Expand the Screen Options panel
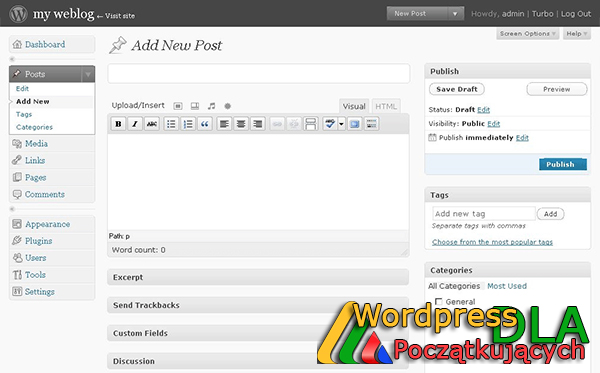Viewport: 600px width, 373px height. click(527, 34)
